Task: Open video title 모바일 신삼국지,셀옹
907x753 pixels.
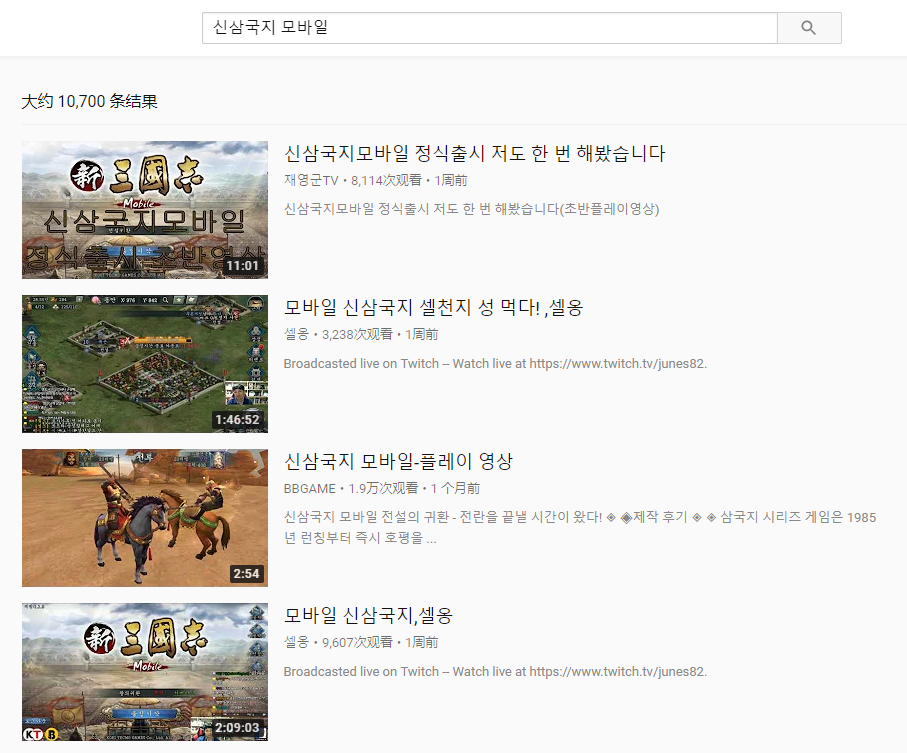Action: [368, 616]
